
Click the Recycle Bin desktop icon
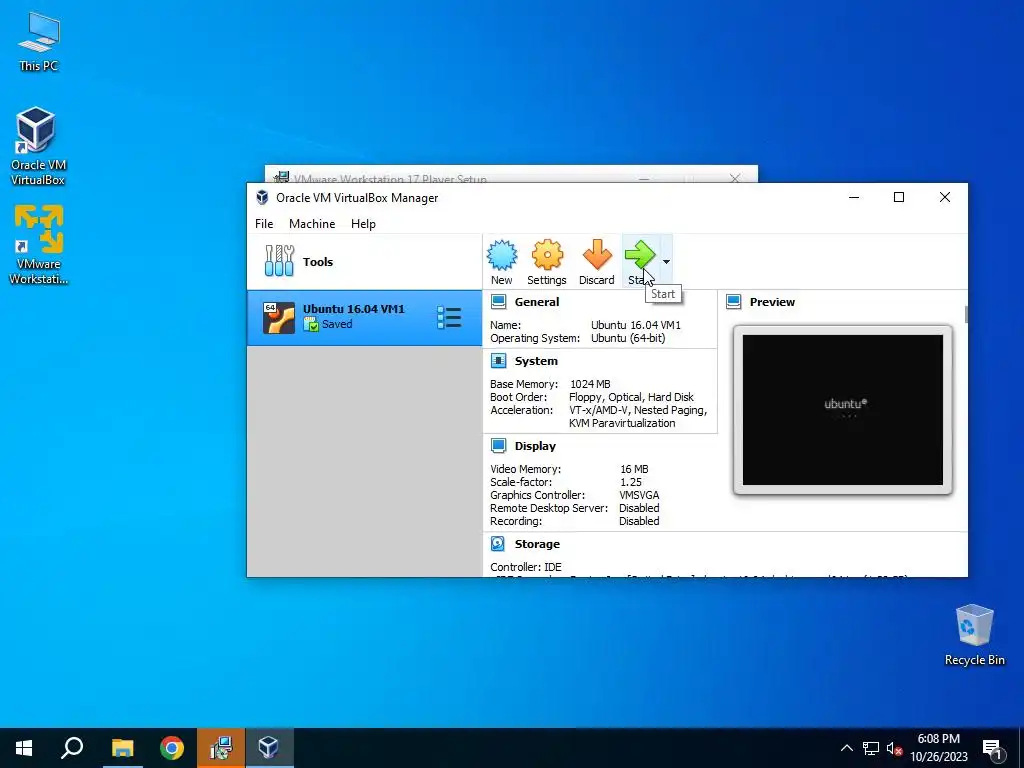click(x=974, y=634)
